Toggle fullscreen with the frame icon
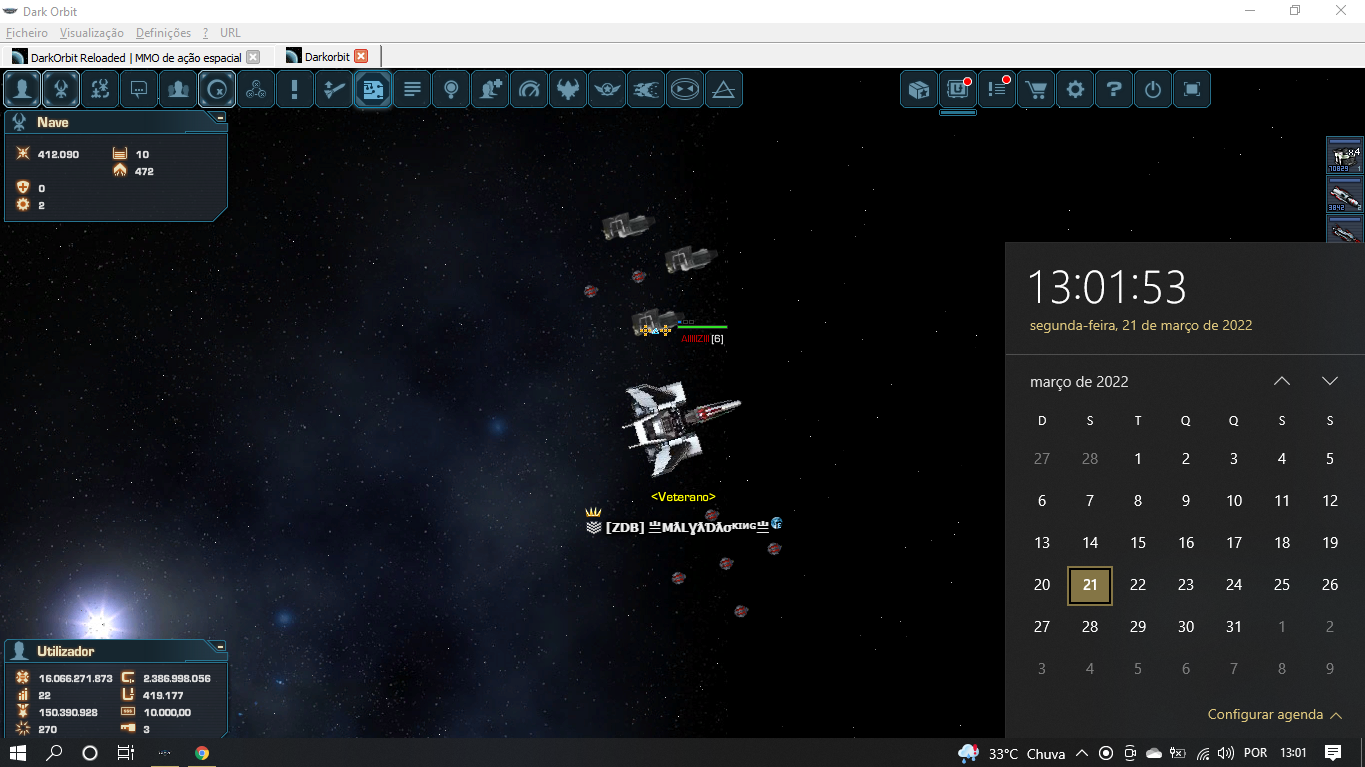 pyautogui.click(x=1192, y=89)
